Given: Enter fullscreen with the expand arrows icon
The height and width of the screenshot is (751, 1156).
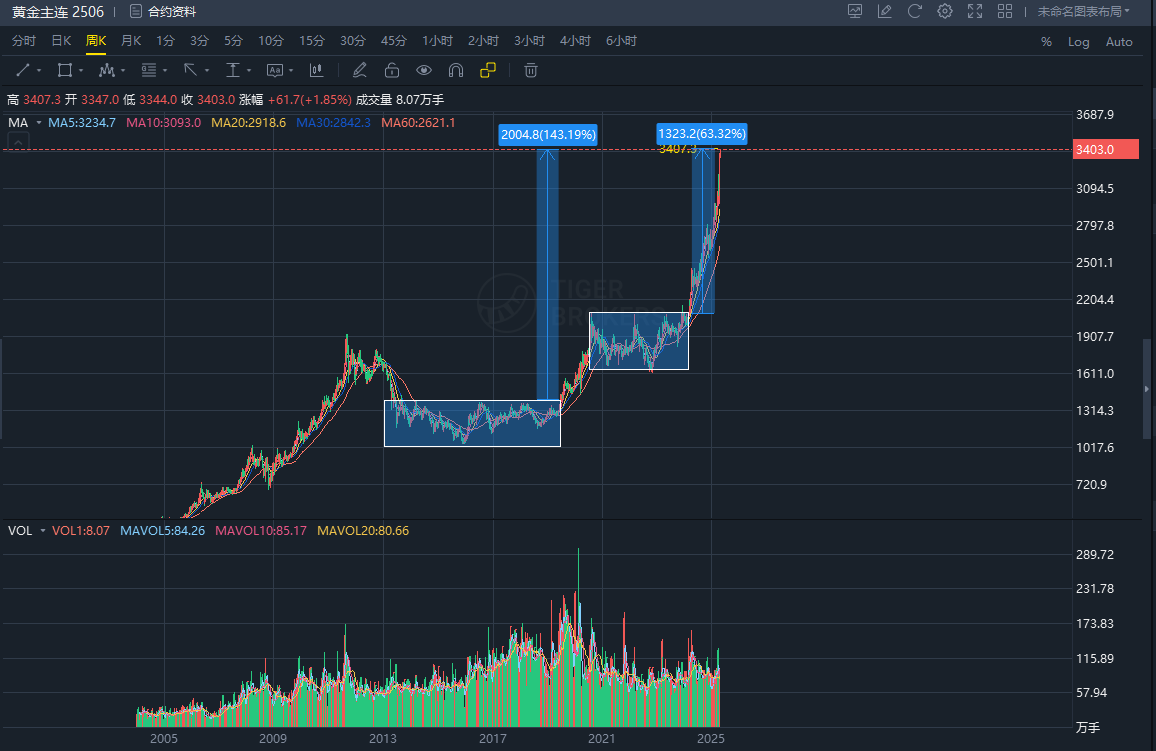Looking at the screenshot, I should (x=975, y=11).
